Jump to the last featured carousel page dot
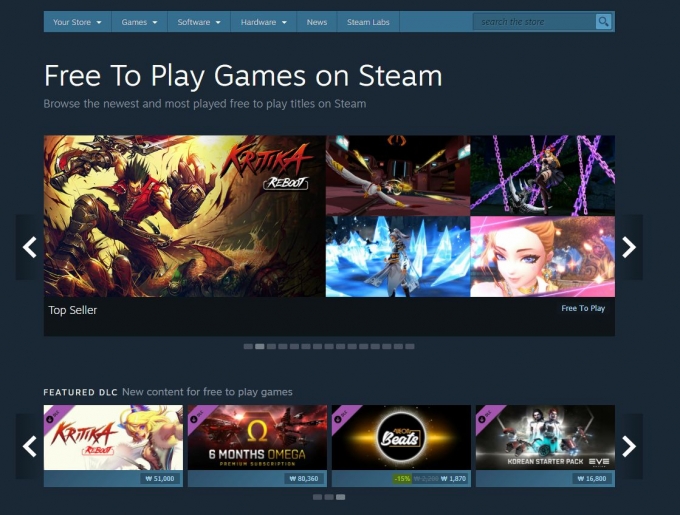This screenshot has height=515, width=680. 410,346
